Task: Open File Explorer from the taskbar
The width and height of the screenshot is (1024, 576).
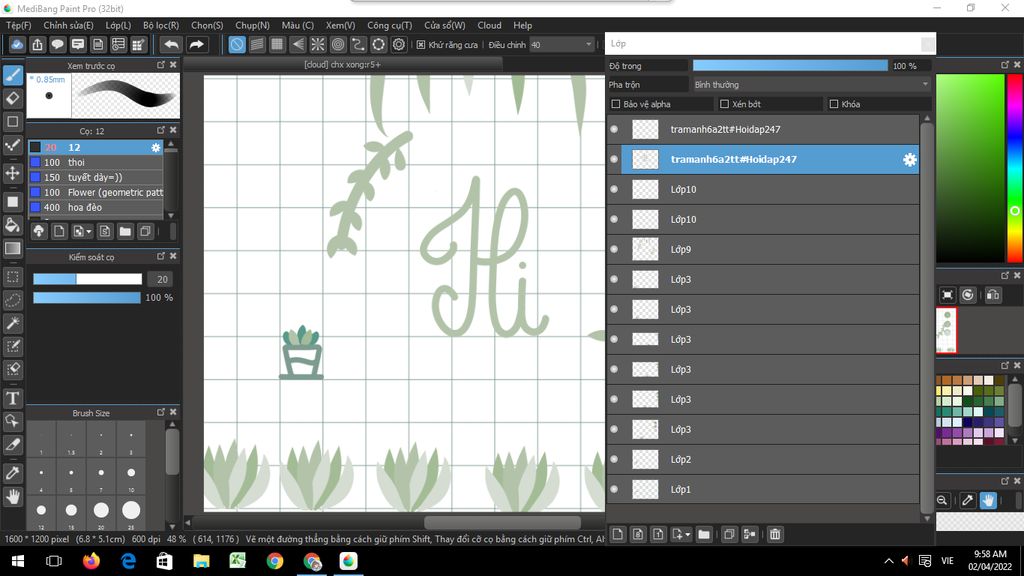Action: [201, 561]
